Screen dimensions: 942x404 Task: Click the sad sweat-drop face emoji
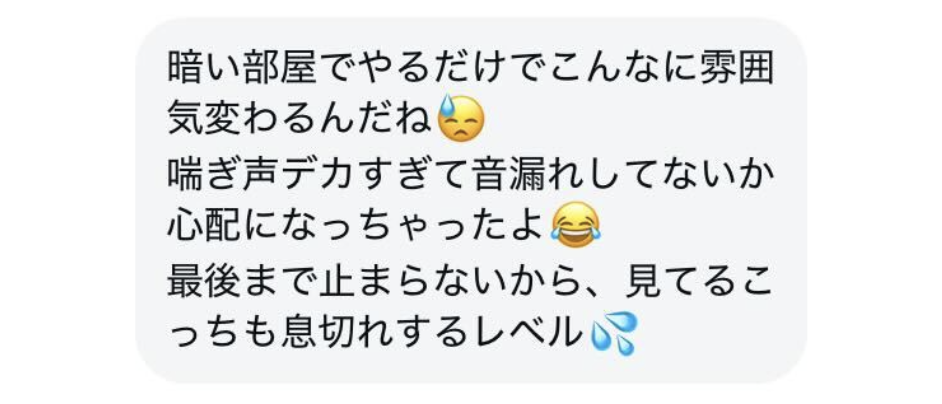tap(461, 118)
